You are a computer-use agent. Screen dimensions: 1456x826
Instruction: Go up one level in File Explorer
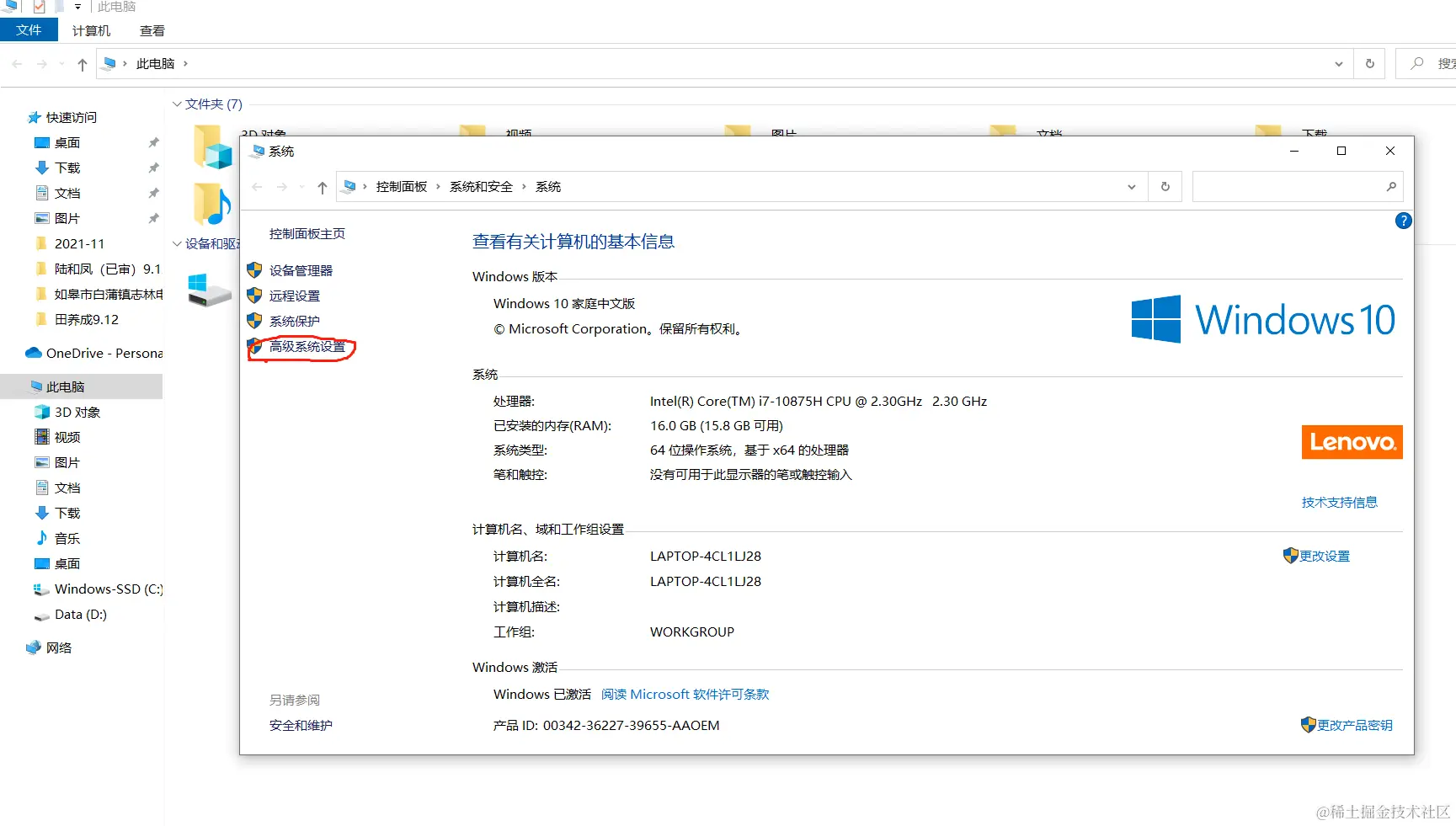coord(82,64)
